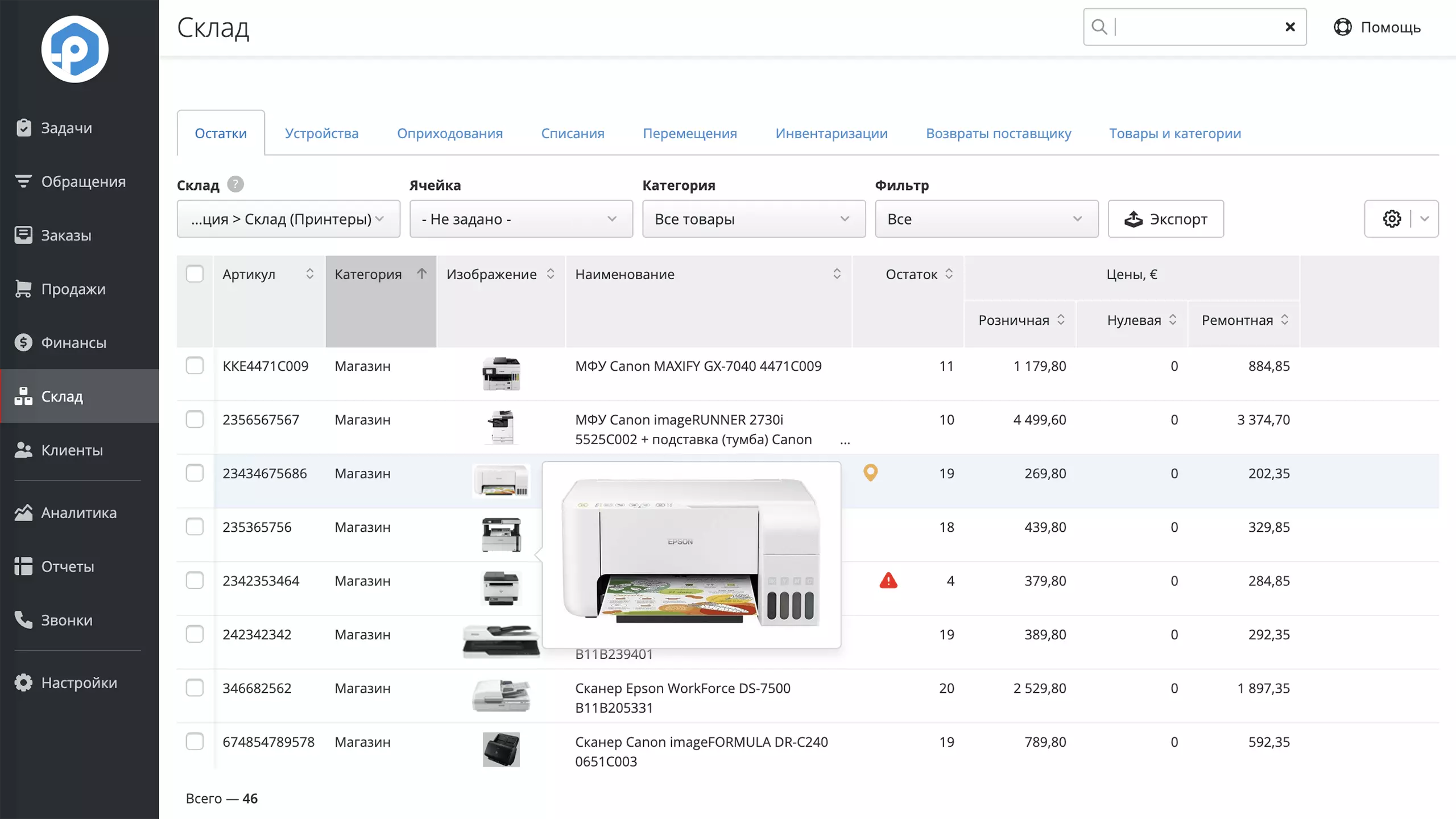The width and height of the screenshot is (1456, 819).
Task: Switch to the Оприходования tab
Action: click(450, 133)
